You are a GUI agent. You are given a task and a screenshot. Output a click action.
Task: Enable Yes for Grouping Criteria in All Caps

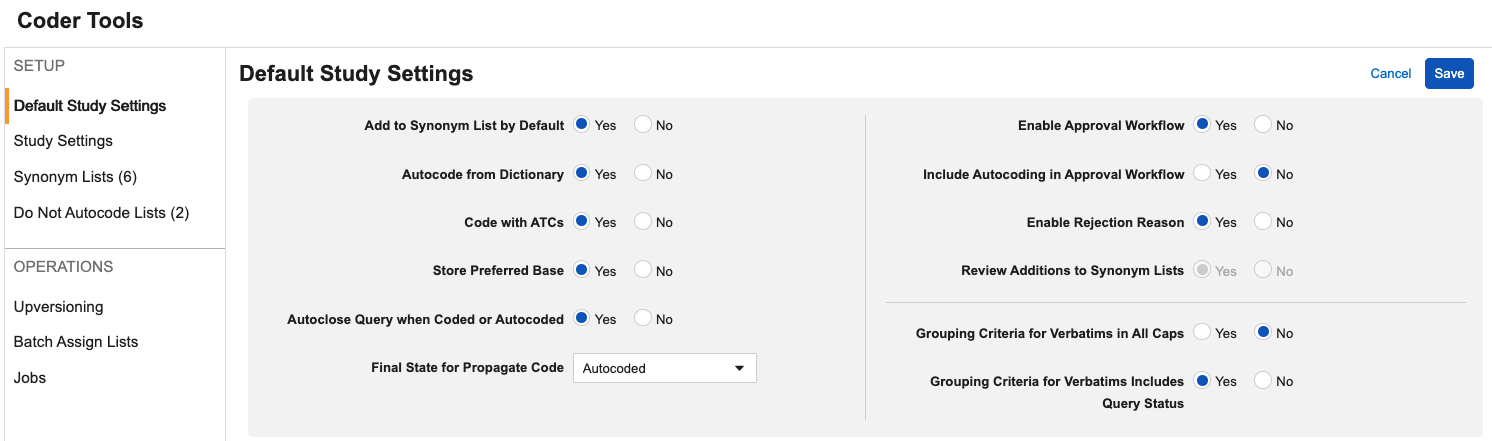pyautogui.click(x=1203, y=333)
